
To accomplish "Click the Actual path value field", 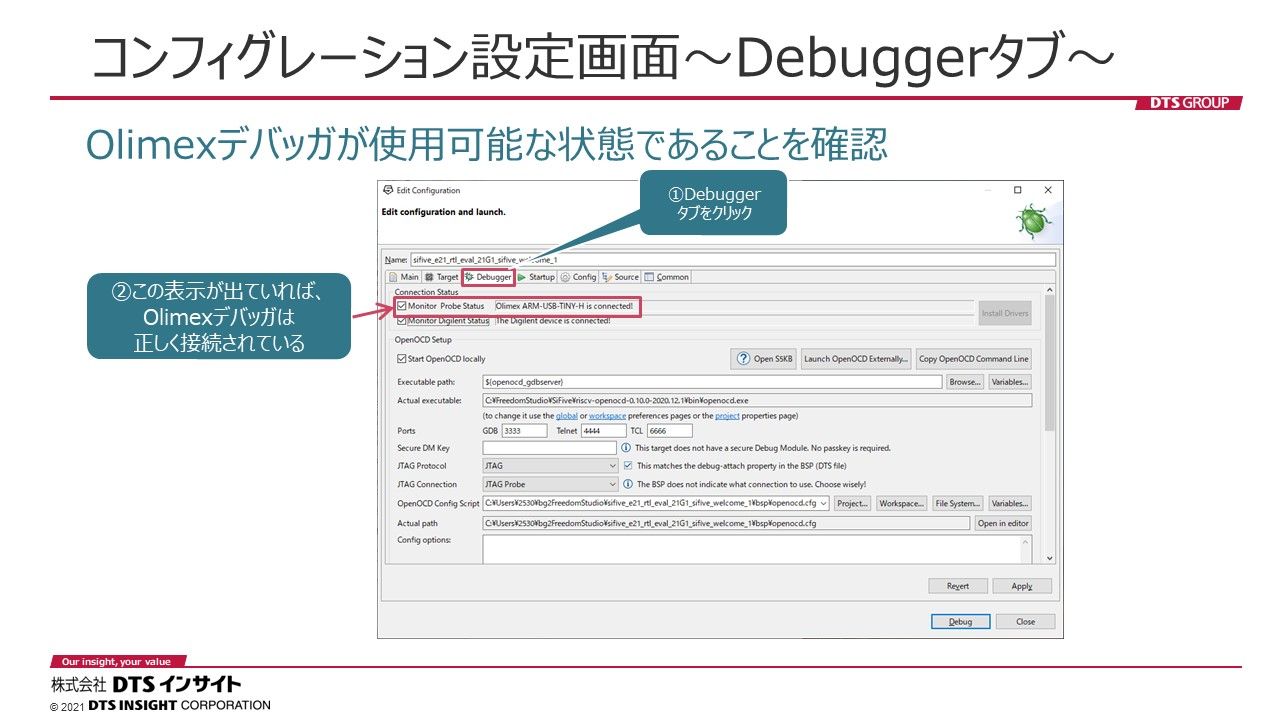I will tap(726, 523).
